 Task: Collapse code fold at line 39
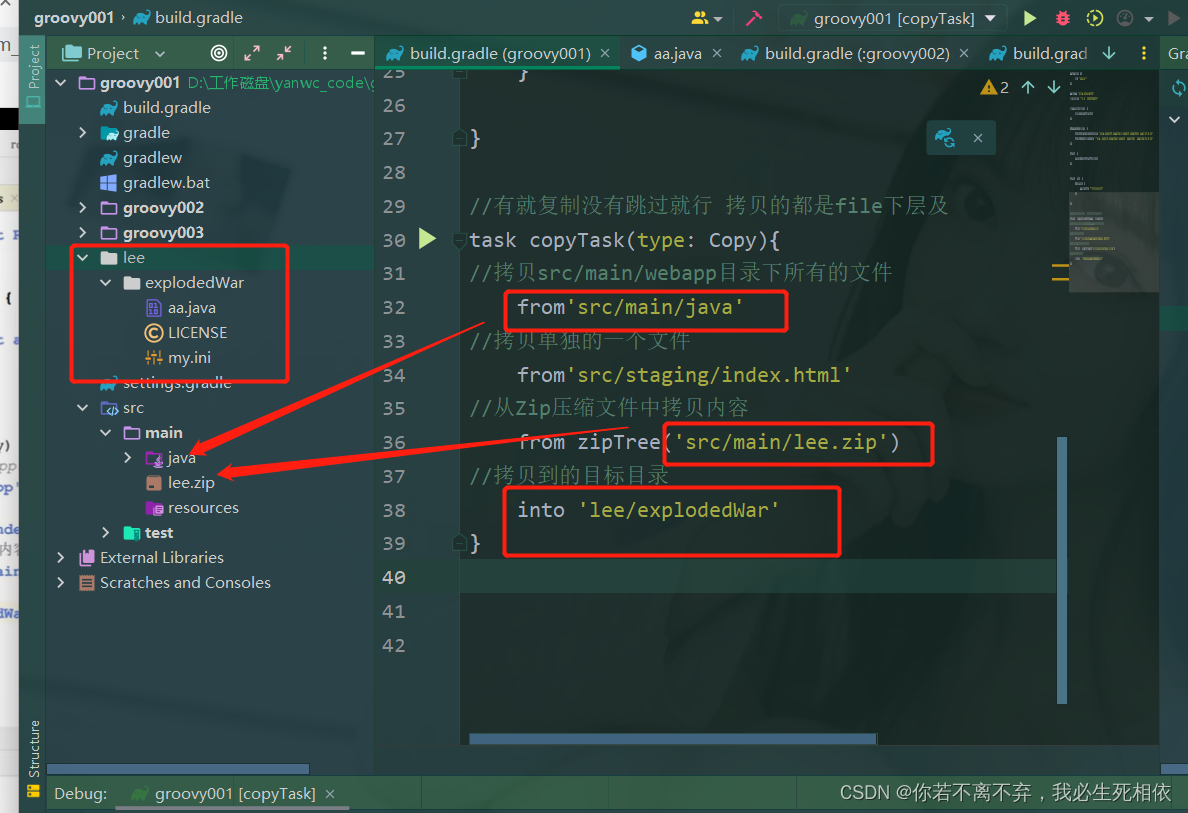[x=459, y=543]
